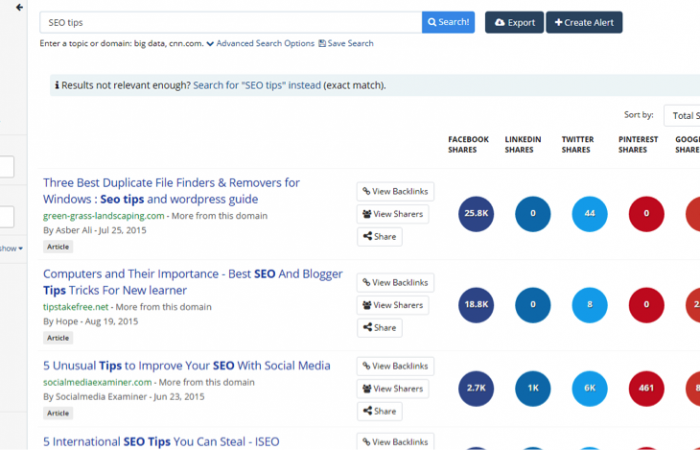Open 5 International SEO Tips article
The width and height of the screenshot is (700, 450).
(161, 442)
